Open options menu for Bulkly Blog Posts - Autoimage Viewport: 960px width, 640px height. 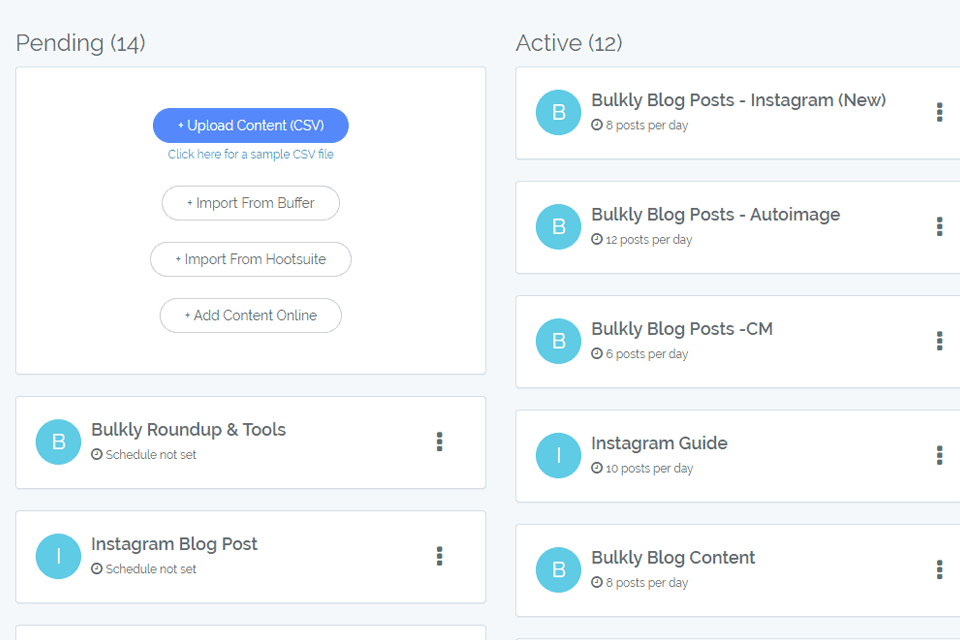939,227
